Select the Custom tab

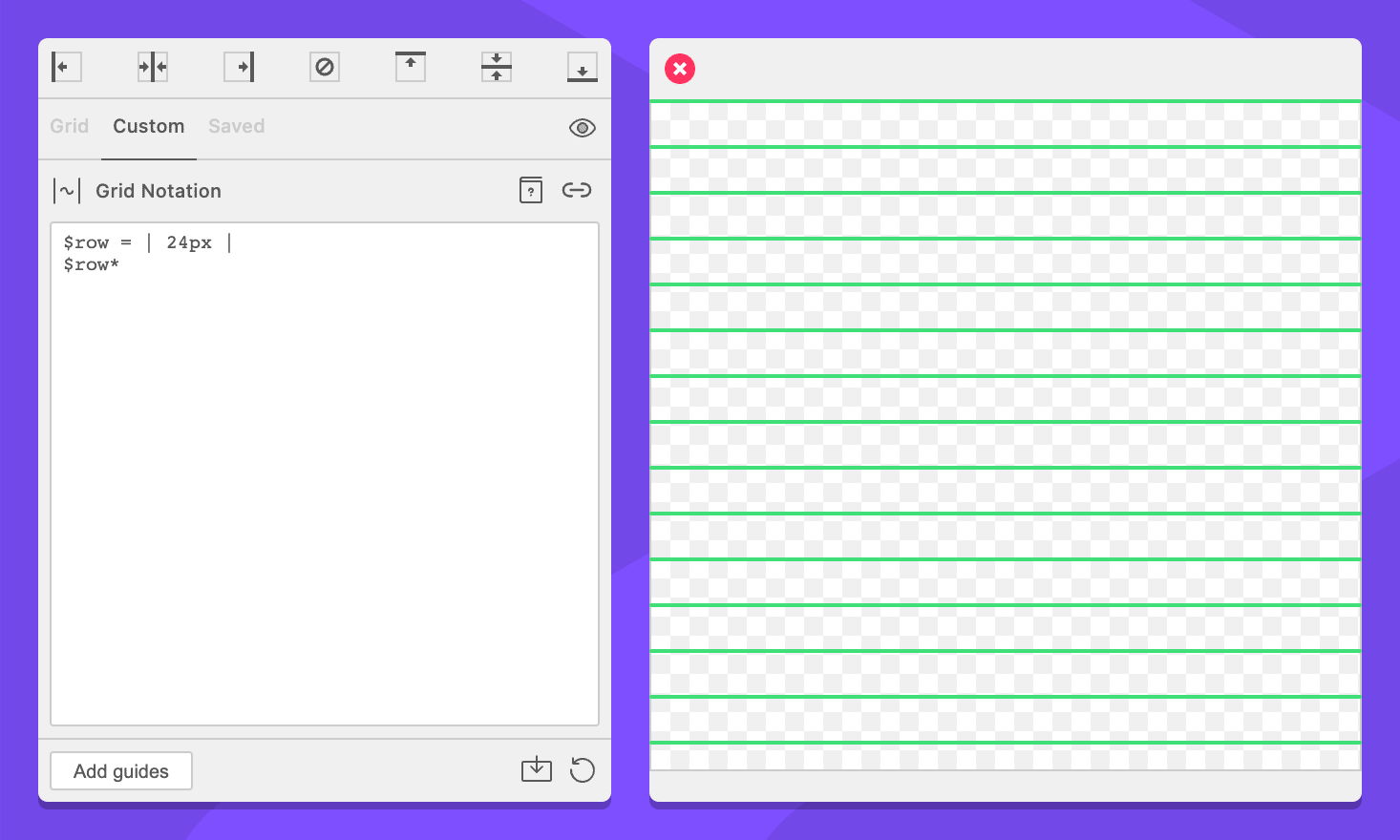[148, 126]
